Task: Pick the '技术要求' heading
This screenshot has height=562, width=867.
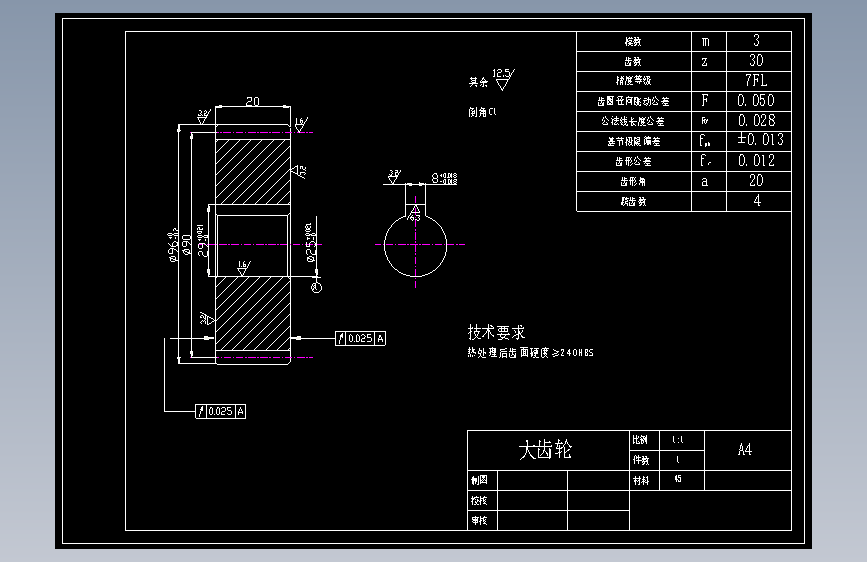Action: coord(496,332)
